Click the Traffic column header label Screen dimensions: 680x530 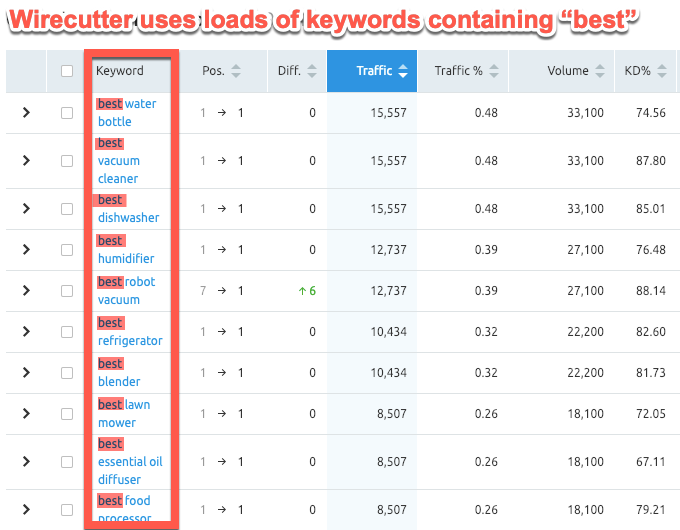pyautogui.click(x=375, y=71)
